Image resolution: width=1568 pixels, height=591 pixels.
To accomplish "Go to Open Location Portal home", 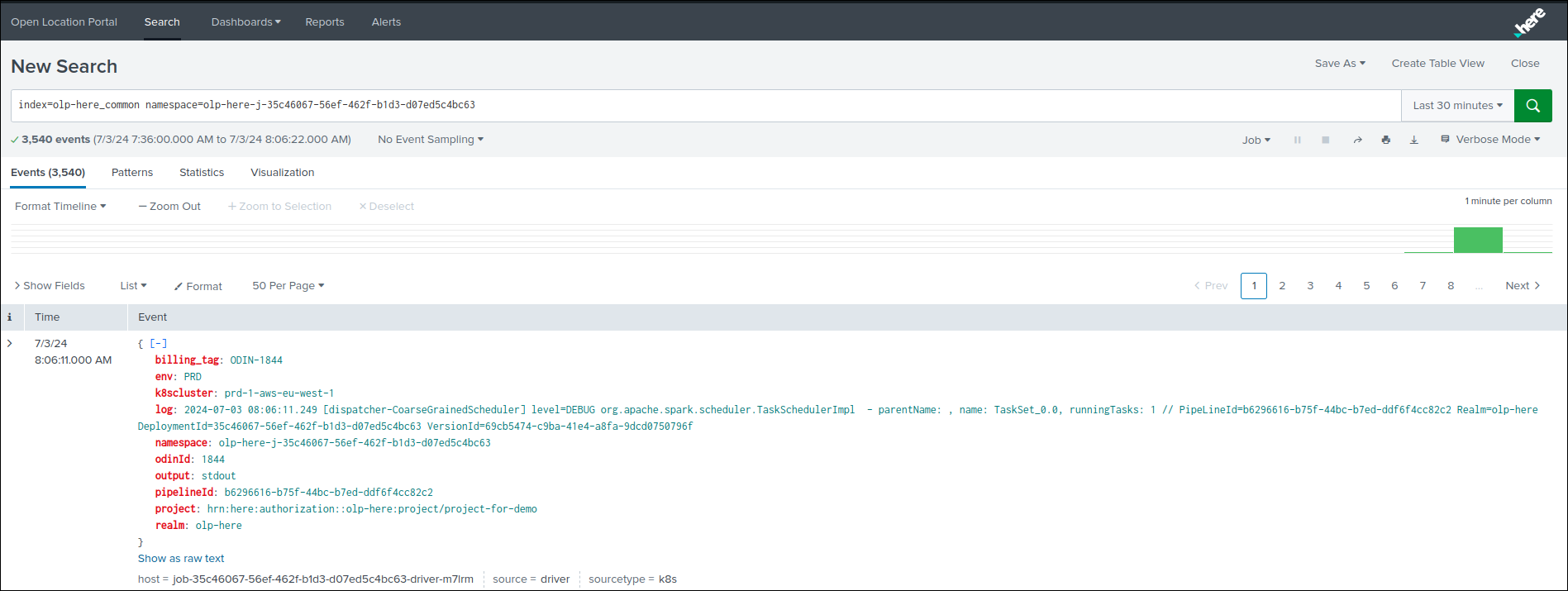I will (x=64, y=22).
